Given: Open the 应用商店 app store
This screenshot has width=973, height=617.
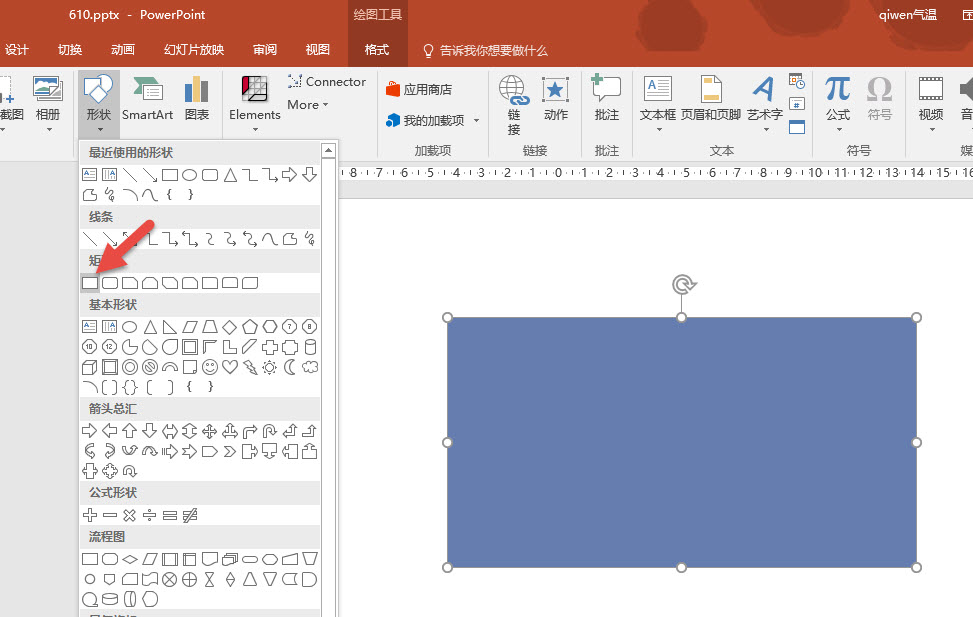Looking at the screenshot, I should click(x=419, y=89).
